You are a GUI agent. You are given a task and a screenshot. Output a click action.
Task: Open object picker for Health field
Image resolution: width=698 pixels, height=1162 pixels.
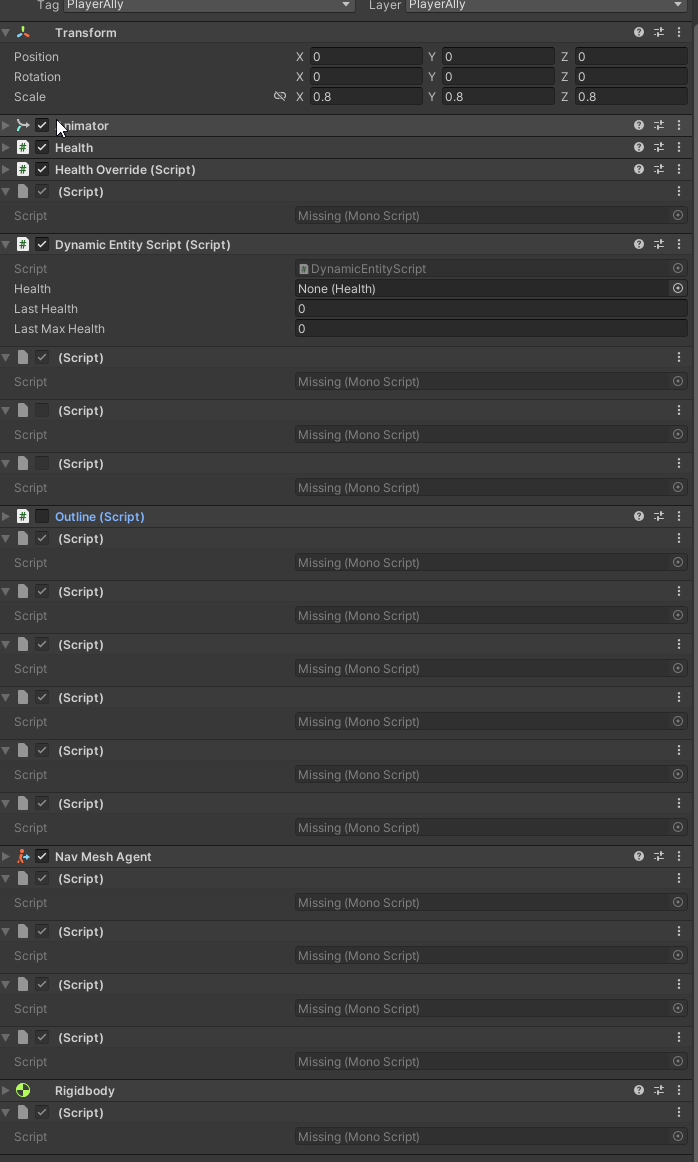tap(678, 289)
